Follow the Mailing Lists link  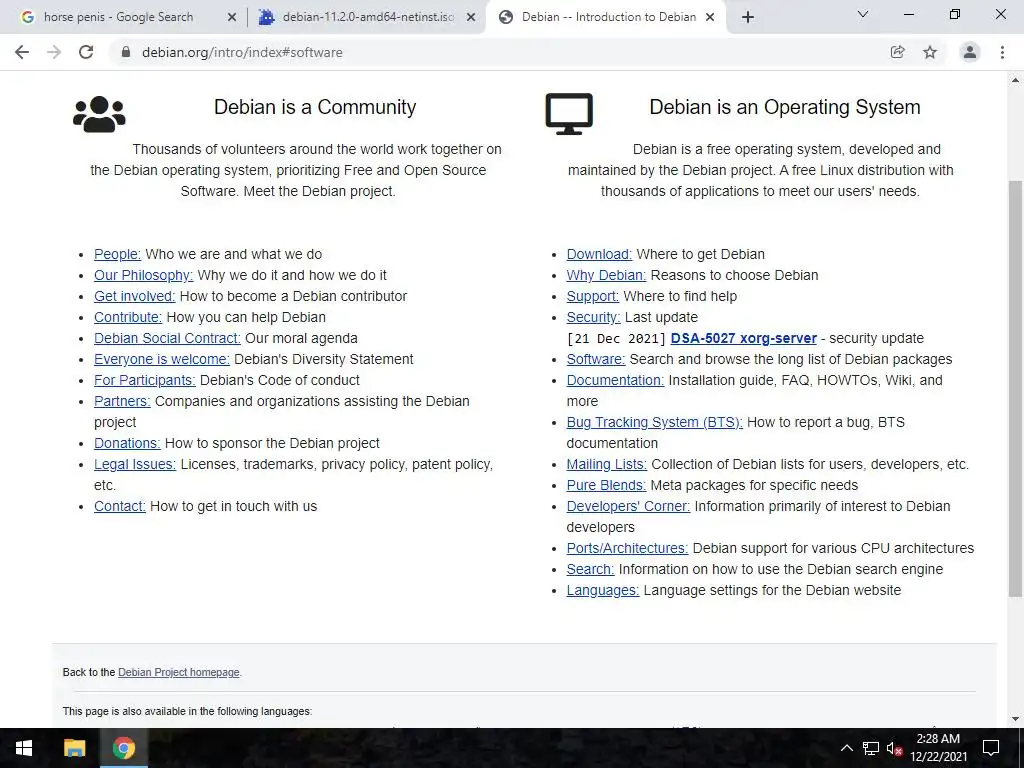607,464
